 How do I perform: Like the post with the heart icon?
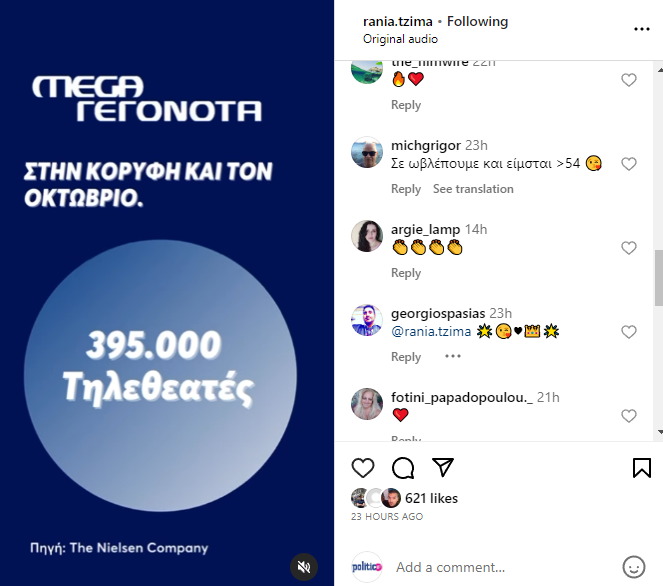[363, 468]
